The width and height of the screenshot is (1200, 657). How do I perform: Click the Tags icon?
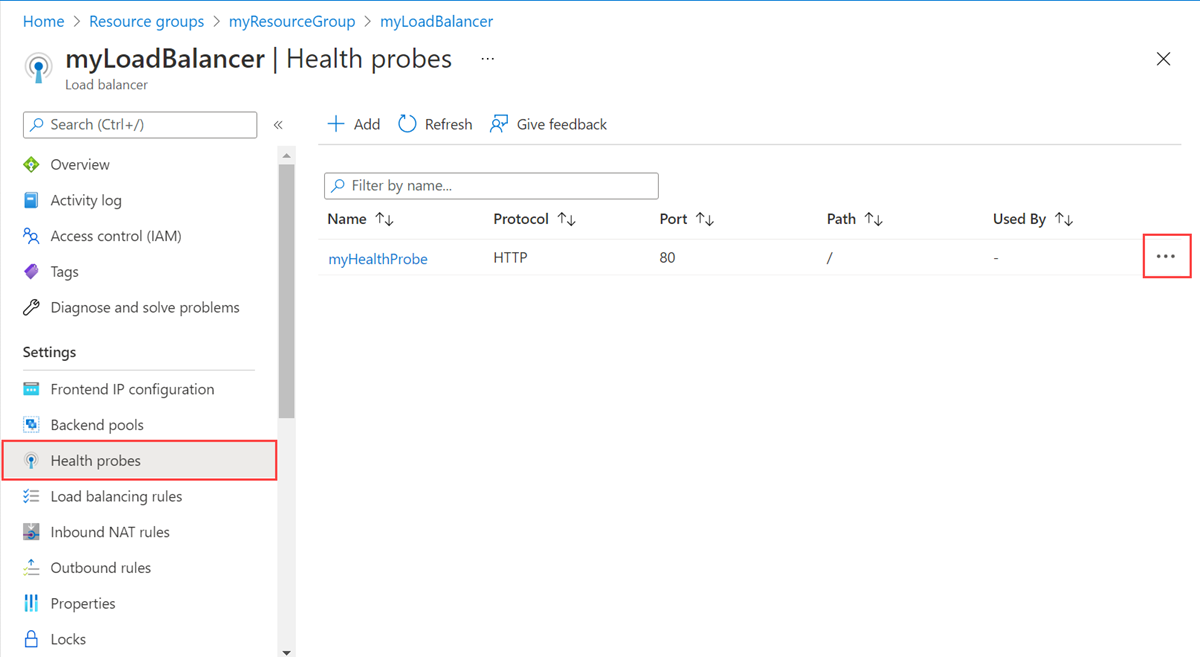coord(31,272)
